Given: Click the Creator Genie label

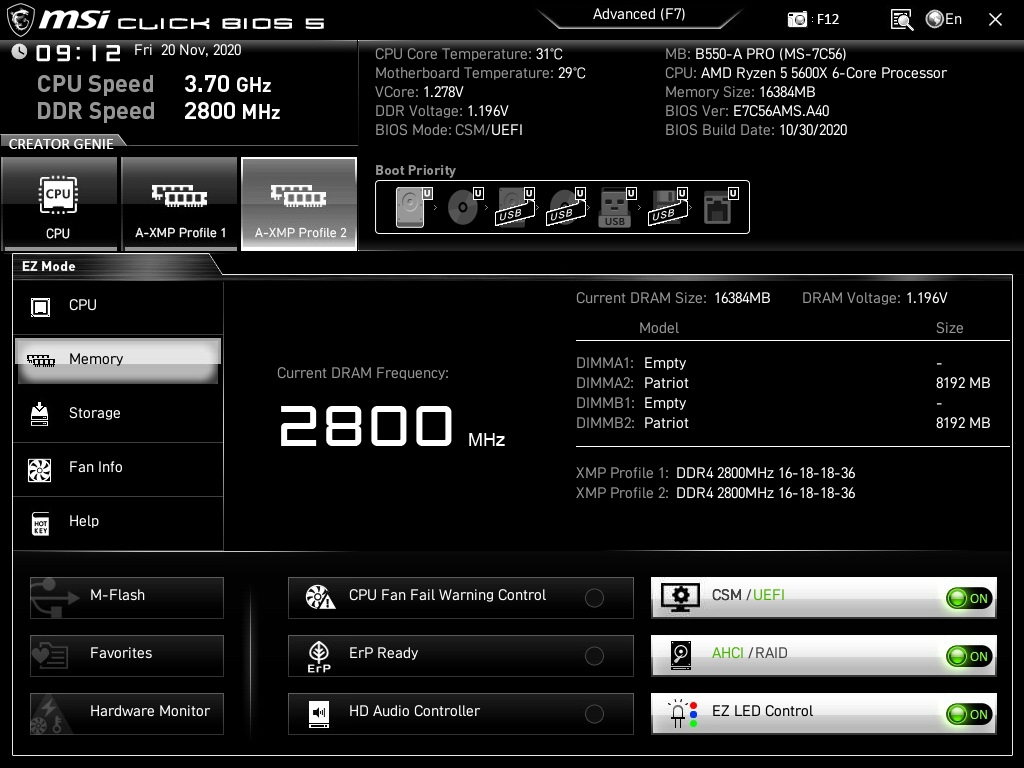Looking at the screenshot, I should click(x=61, y=144).
